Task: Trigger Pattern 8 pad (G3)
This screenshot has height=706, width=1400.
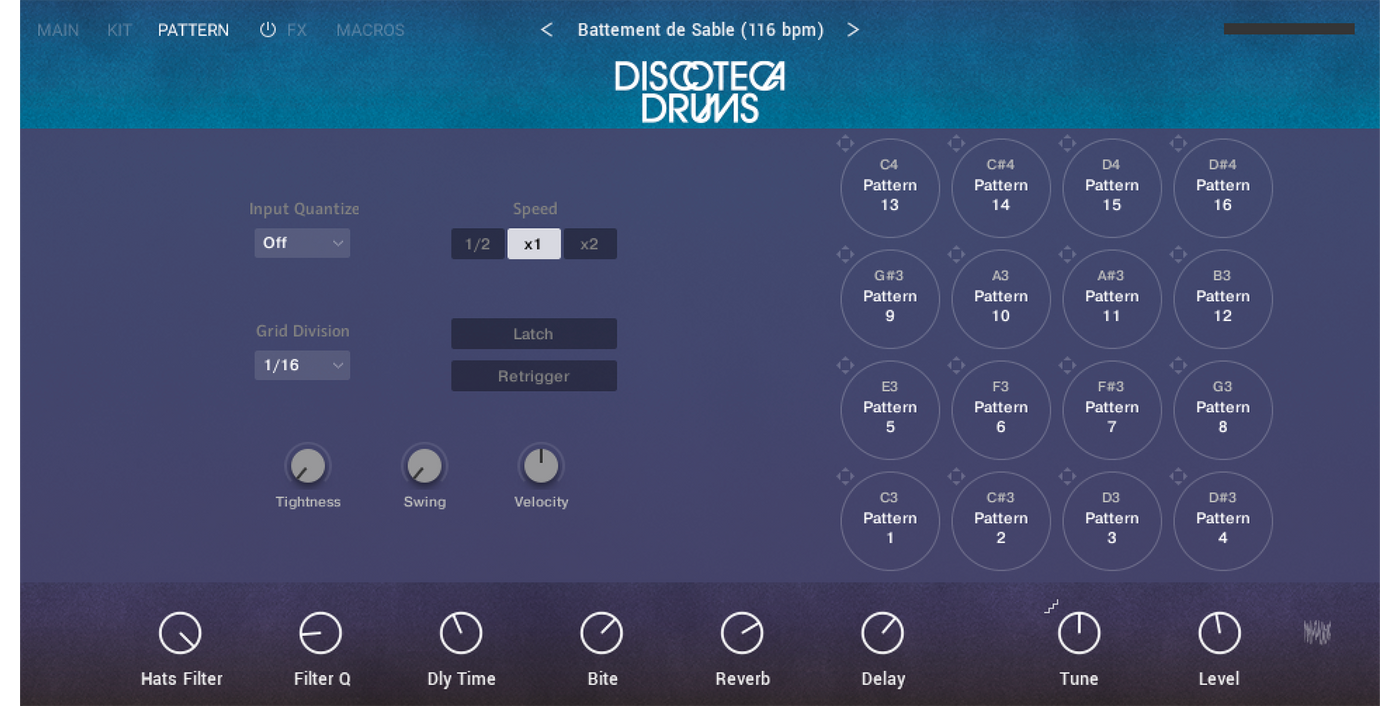Action: point(1223,410)
